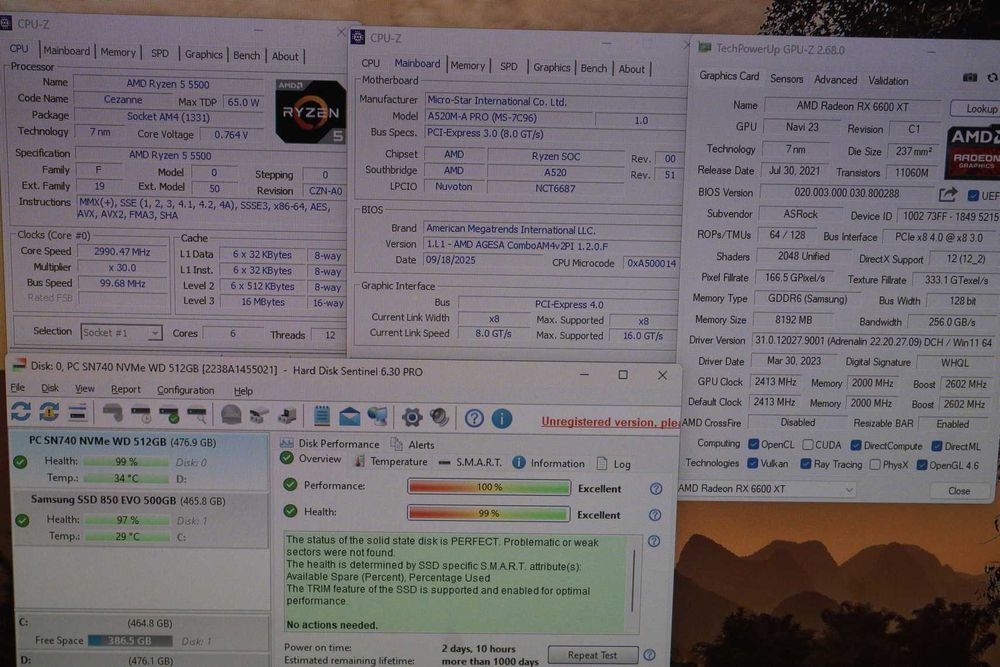Select the PC SN740 NVMe WD 512GB disk
Viewport: 1000px width, 667px height.
pyautogui.click(x=140, y=460)
